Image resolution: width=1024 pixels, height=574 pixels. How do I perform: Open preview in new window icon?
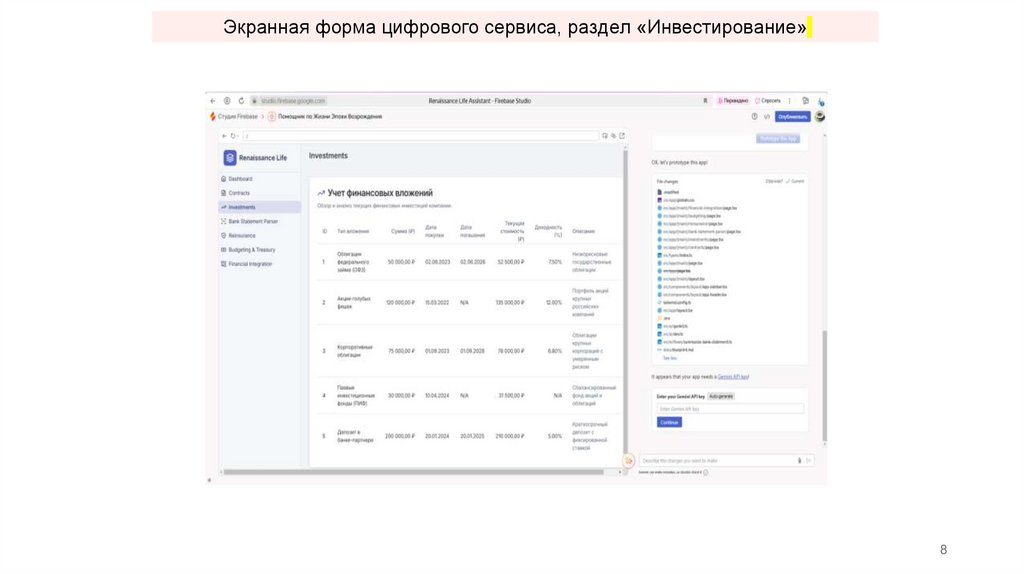click(622, 136)
